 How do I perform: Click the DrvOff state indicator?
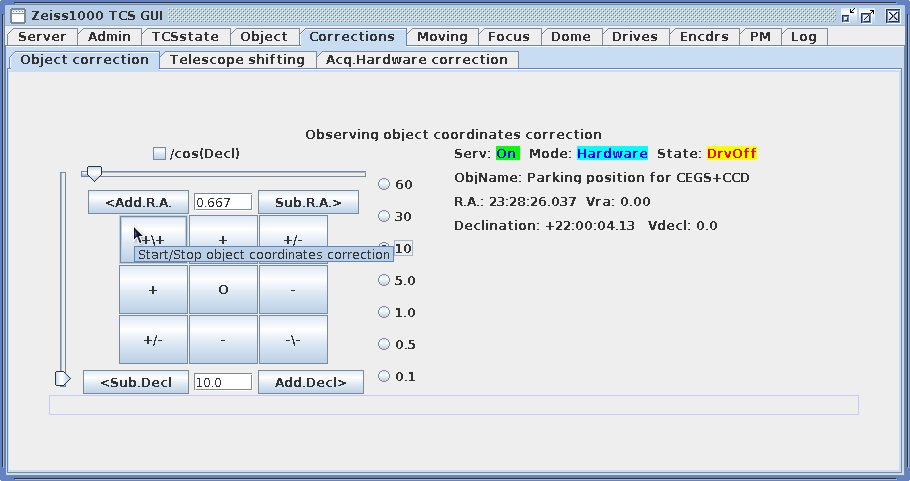pyautogui.click(x=731, y=154)
